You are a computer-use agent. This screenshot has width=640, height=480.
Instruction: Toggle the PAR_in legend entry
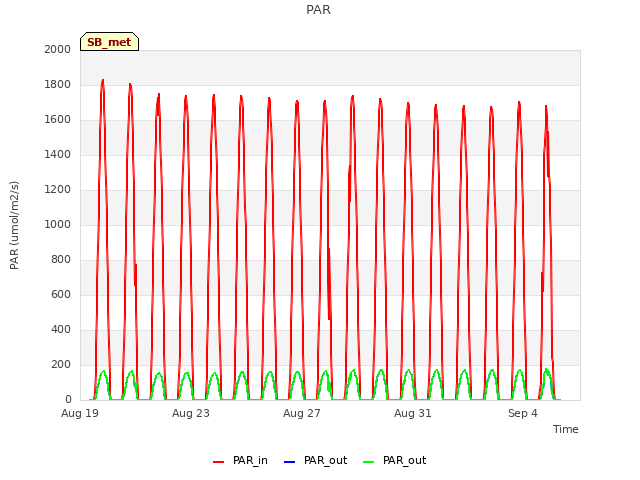[x=240, y=460]
